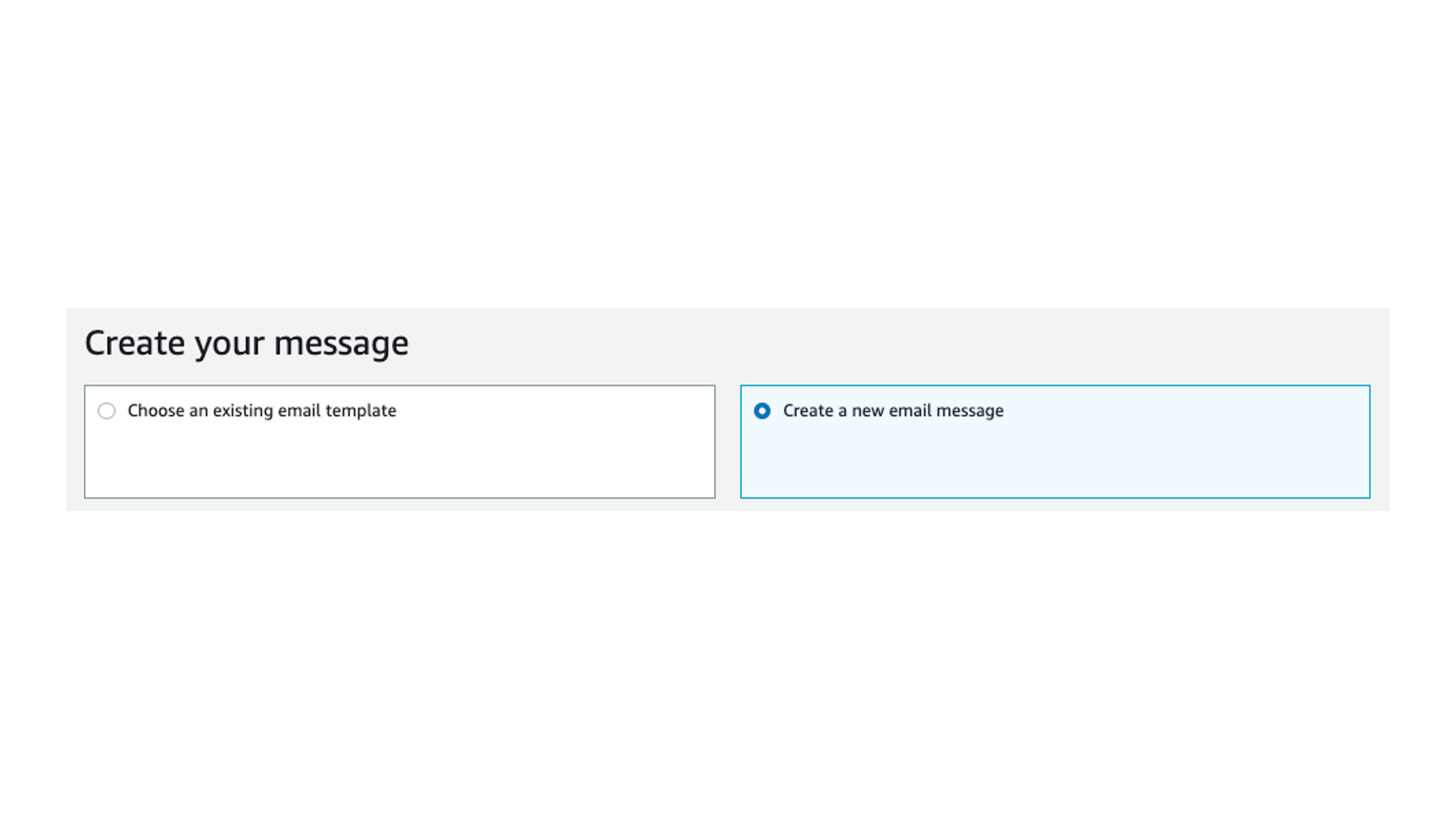
Task: Click the "Create your message" heading
Action: tap(248, 341)
